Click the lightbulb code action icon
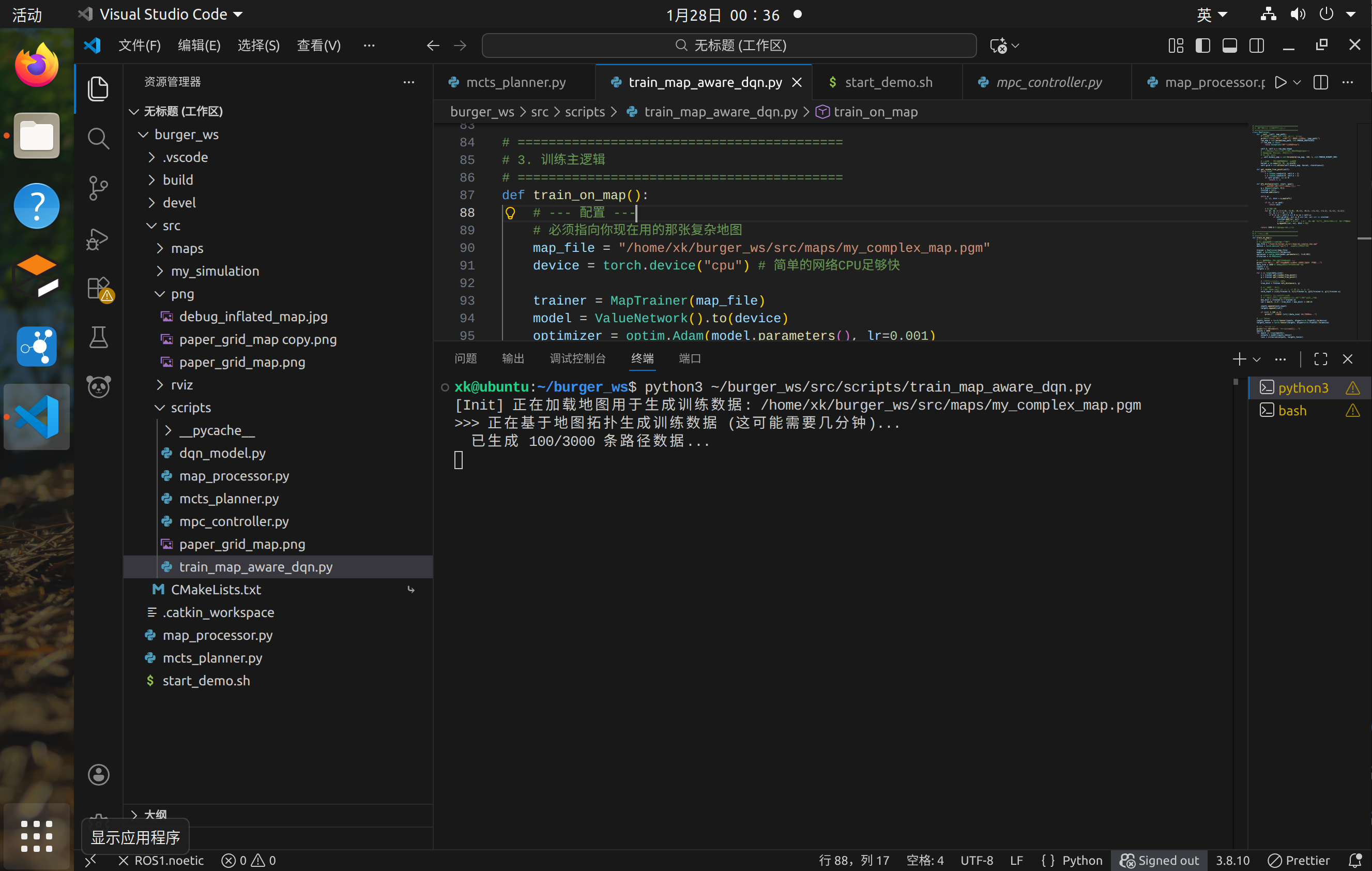This screenshot has width=1372, height=871. (510, 213)
